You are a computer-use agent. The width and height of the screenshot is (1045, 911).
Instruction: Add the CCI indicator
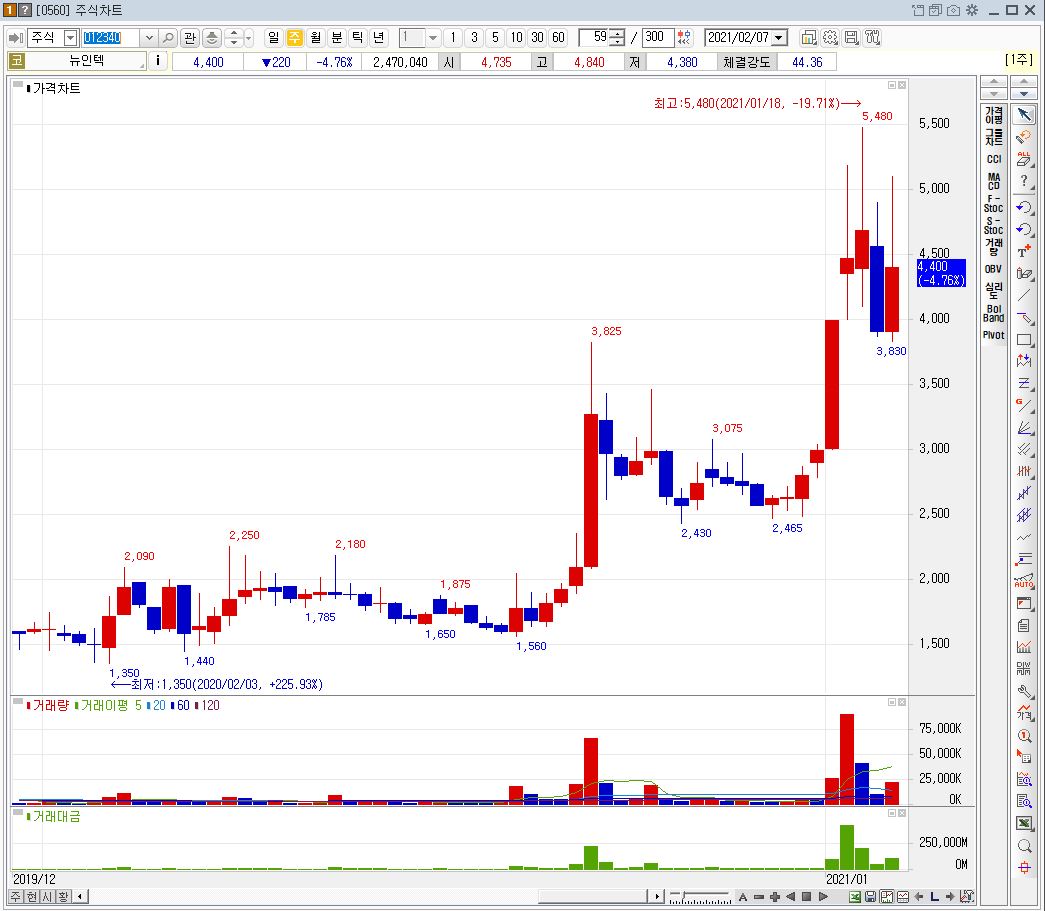tap(994, 159)
